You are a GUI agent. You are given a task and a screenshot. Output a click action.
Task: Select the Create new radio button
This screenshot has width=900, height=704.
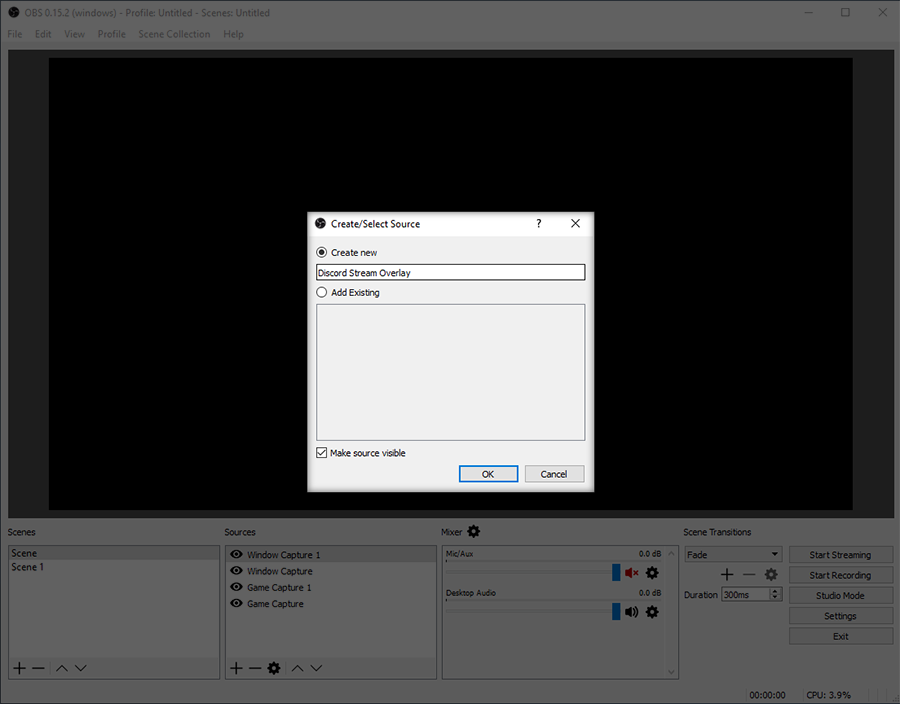[x=321, y=252]
